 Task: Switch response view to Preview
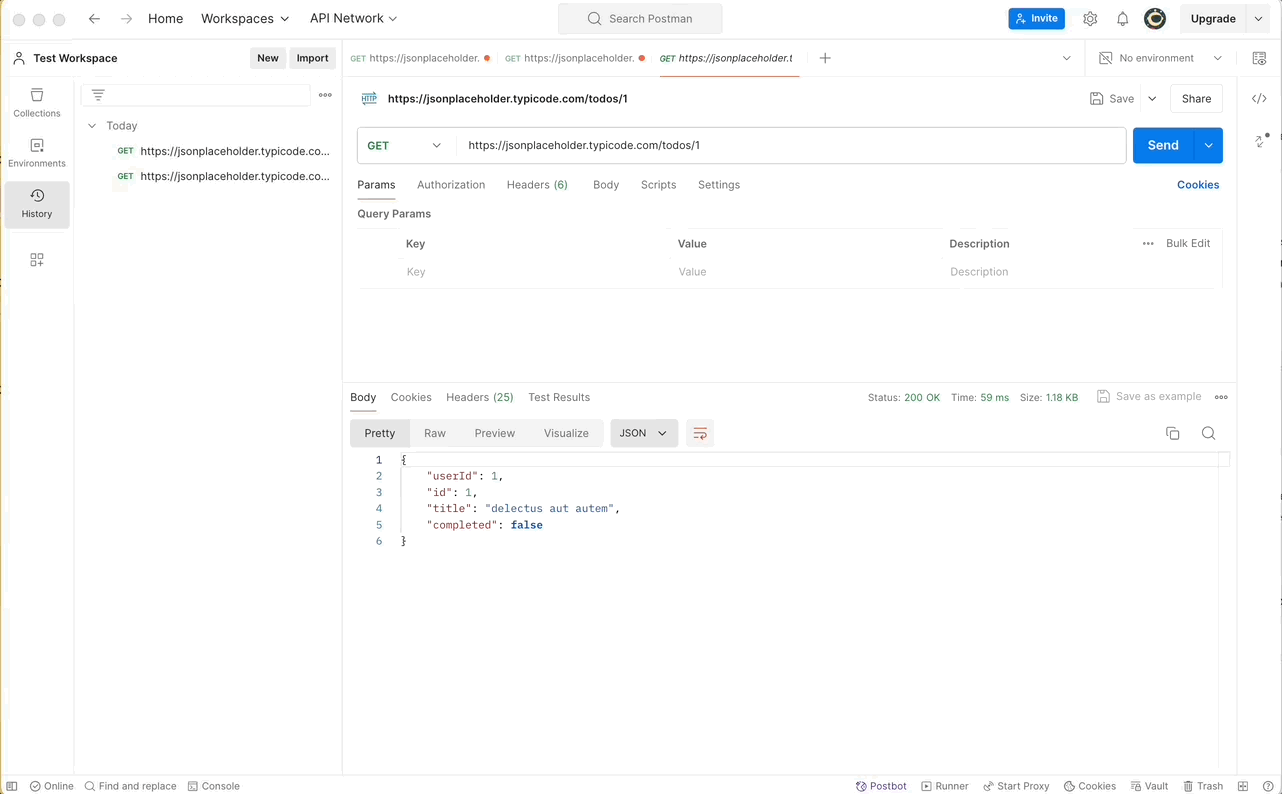(x=495, y=433)
